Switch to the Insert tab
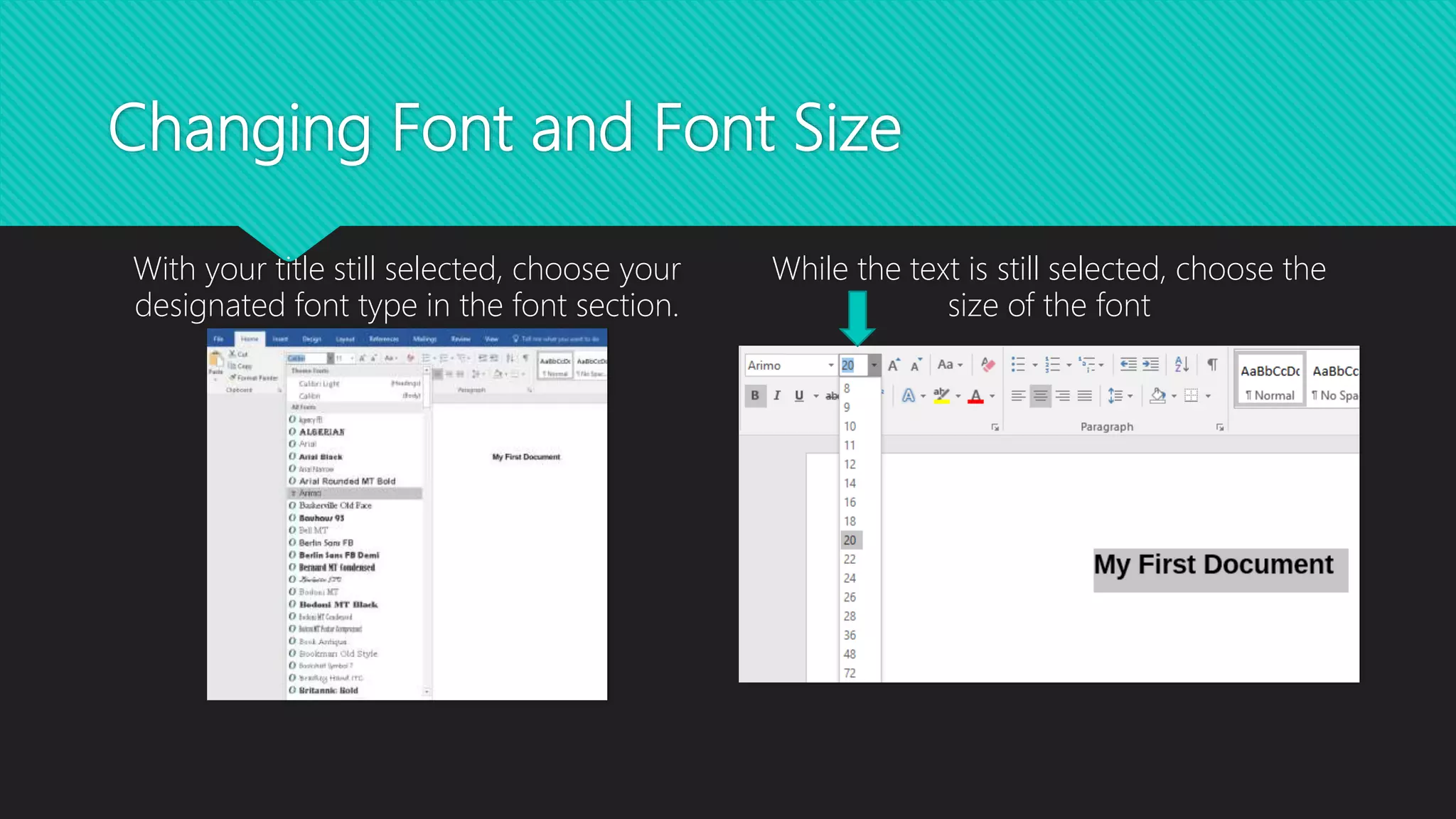 point(280,339)
